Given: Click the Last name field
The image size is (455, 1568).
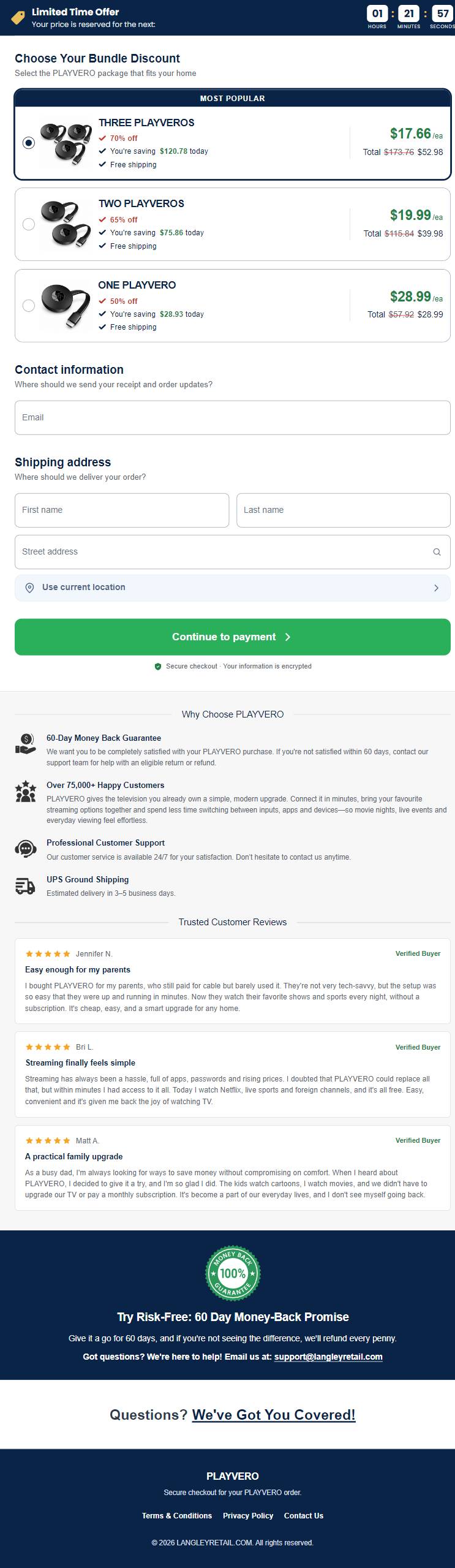Looking at the screenshot, I should [x=344, y=510].
